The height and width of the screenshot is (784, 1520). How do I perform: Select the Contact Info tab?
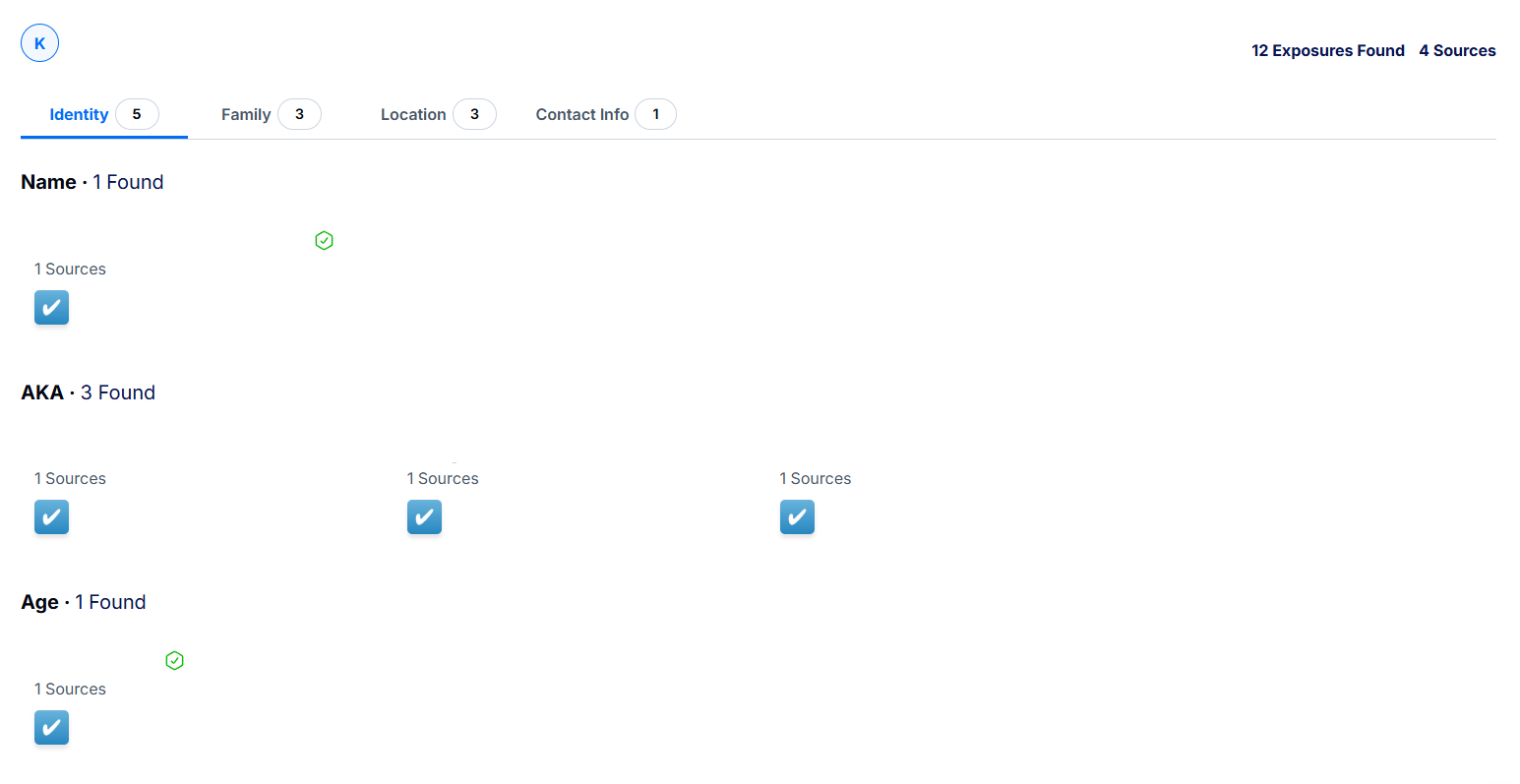[581, 115]
